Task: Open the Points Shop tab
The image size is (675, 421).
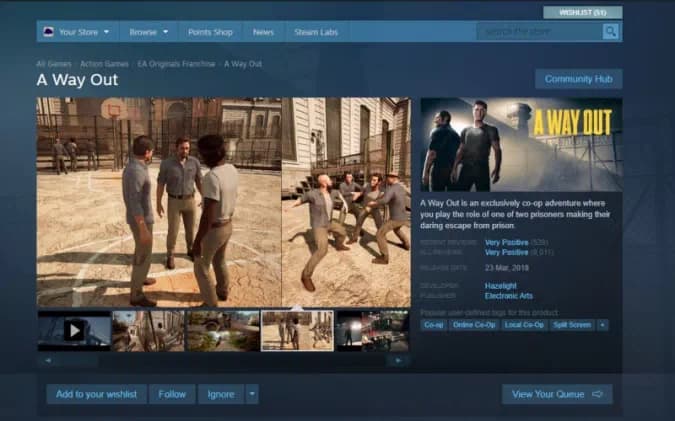Action: [211, 32]
